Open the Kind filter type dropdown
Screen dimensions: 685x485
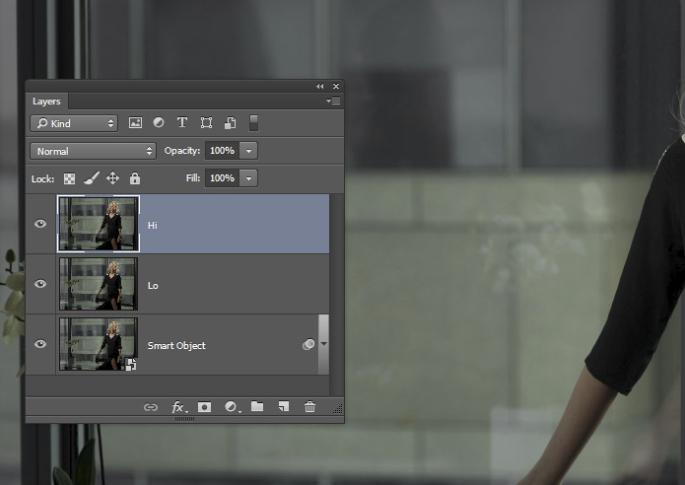click(74, 123)
